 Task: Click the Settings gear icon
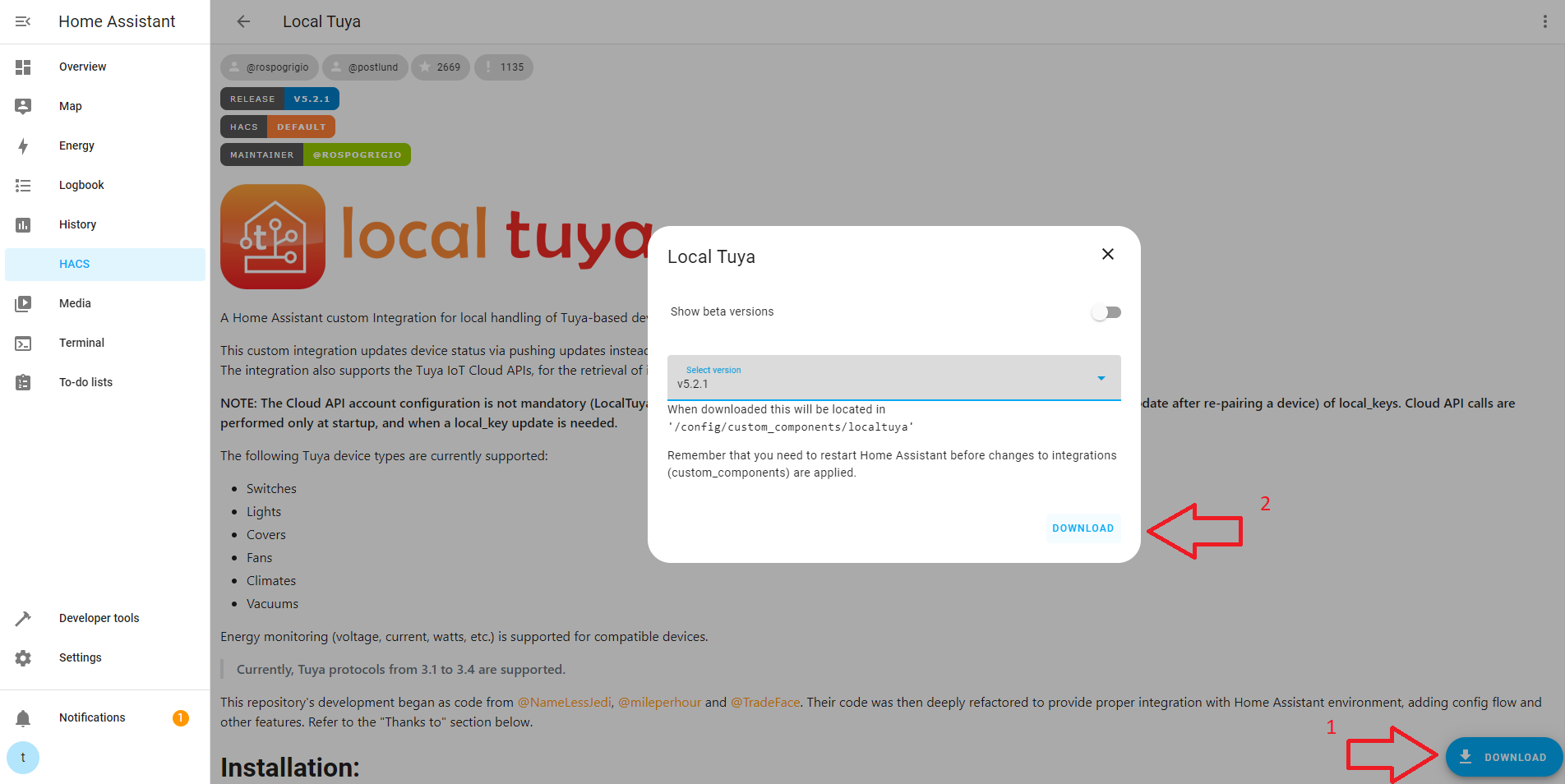[23, 658]
